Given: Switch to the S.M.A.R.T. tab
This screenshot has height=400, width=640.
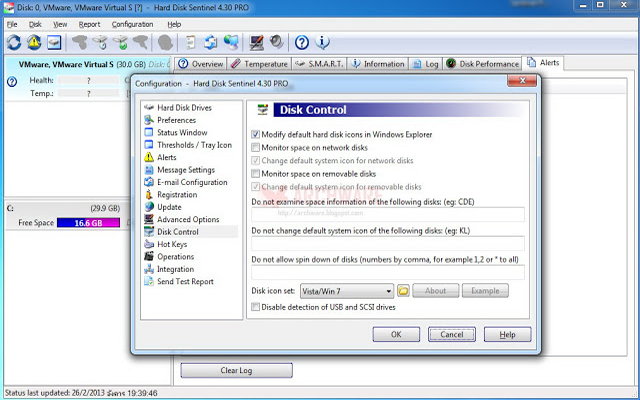Looking at the screenshot, I should (319, 64).
